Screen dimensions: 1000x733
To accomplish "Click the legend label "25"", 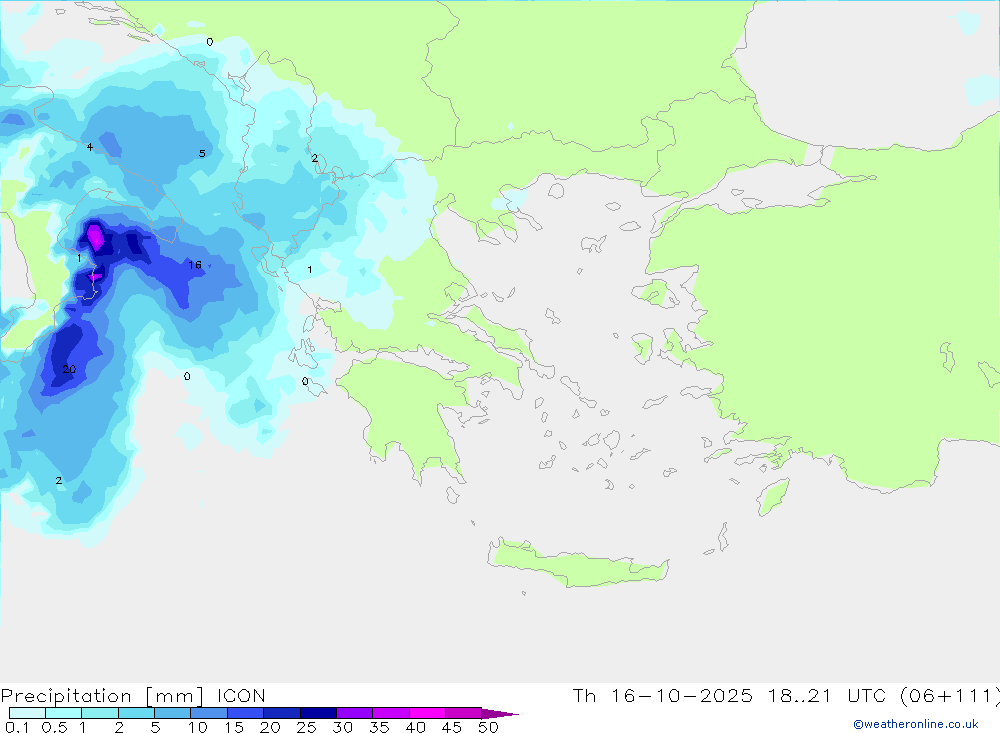I will click(307, 727).
